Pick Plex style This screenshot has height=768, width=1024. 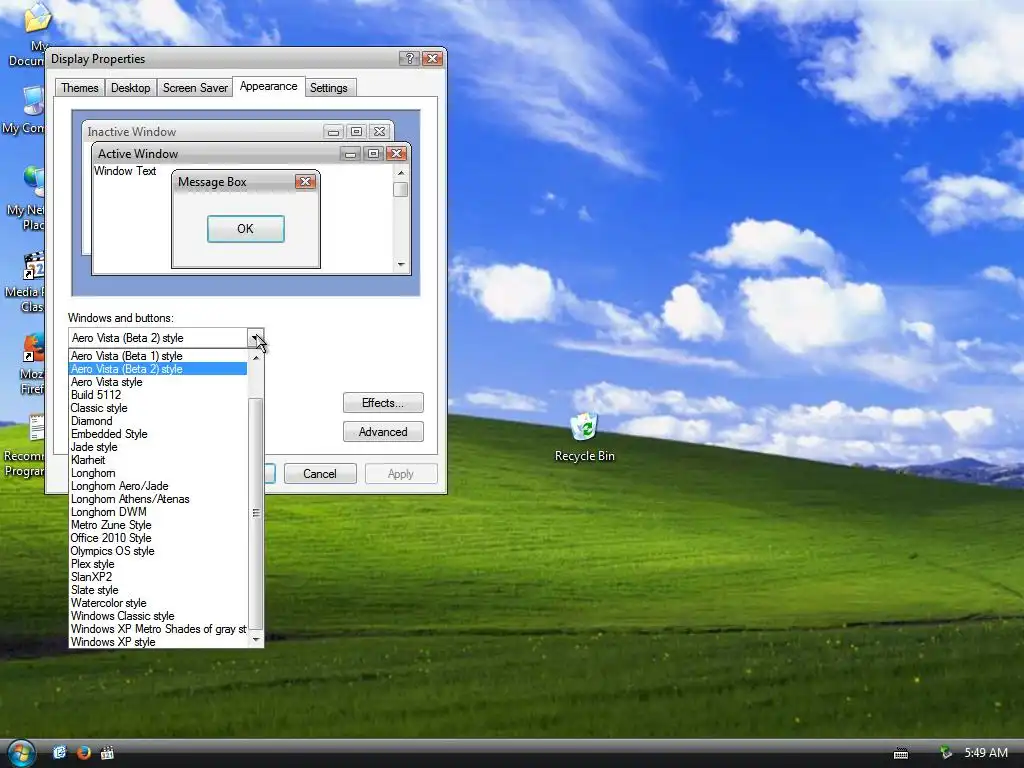158,564
